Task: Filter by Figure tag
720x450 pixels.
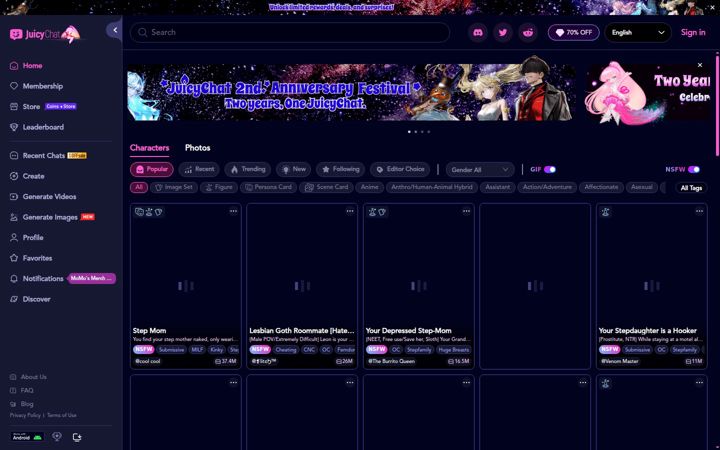Action: 219,187
